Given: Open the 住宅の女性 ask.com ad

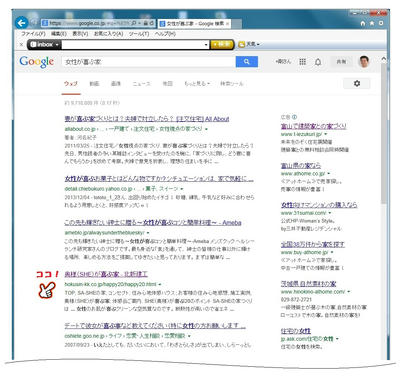Looking at the screenshot, I should pos(296,331).
